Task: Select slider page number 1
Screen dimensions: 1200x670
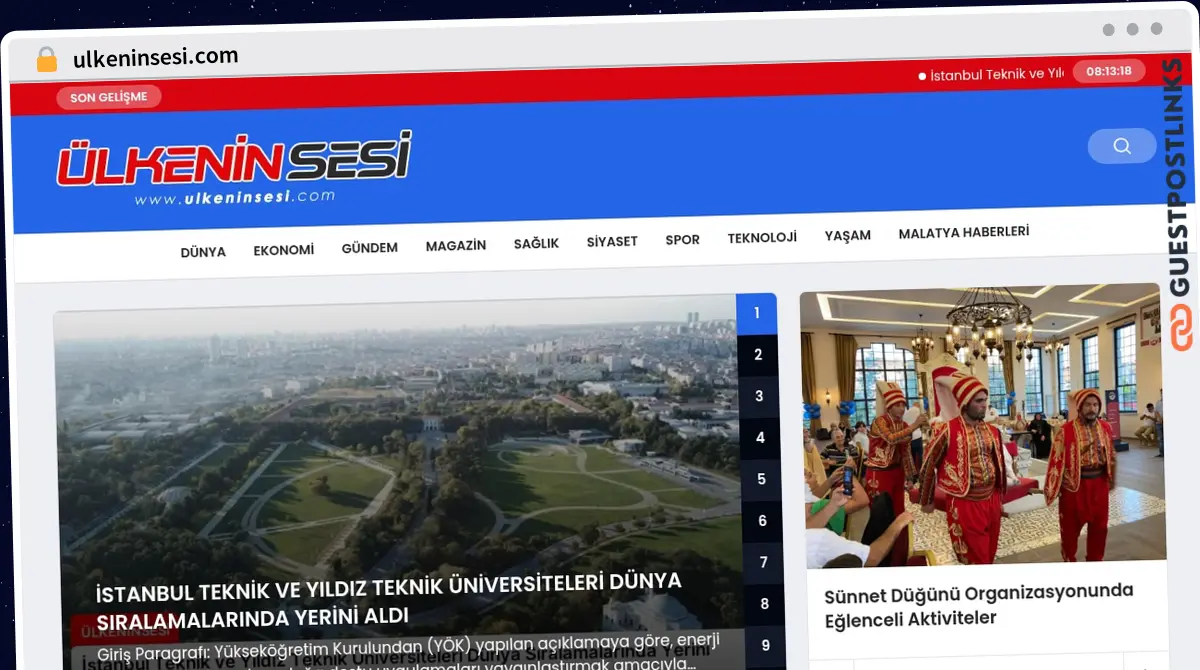Action: (757, 313)
